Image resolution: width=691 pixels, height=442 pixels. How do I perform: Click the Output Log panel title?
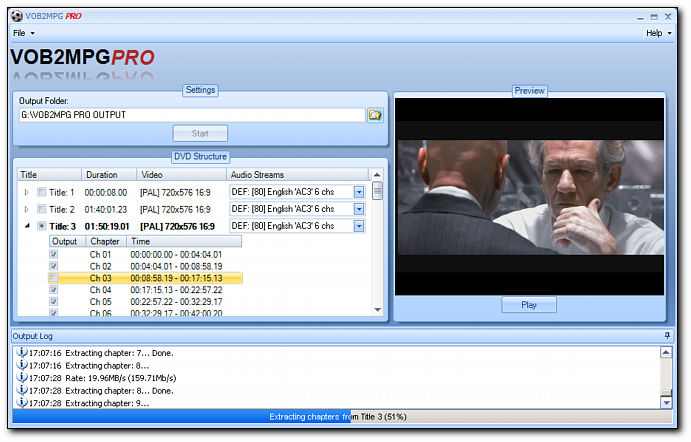click(x=32, y=336)
